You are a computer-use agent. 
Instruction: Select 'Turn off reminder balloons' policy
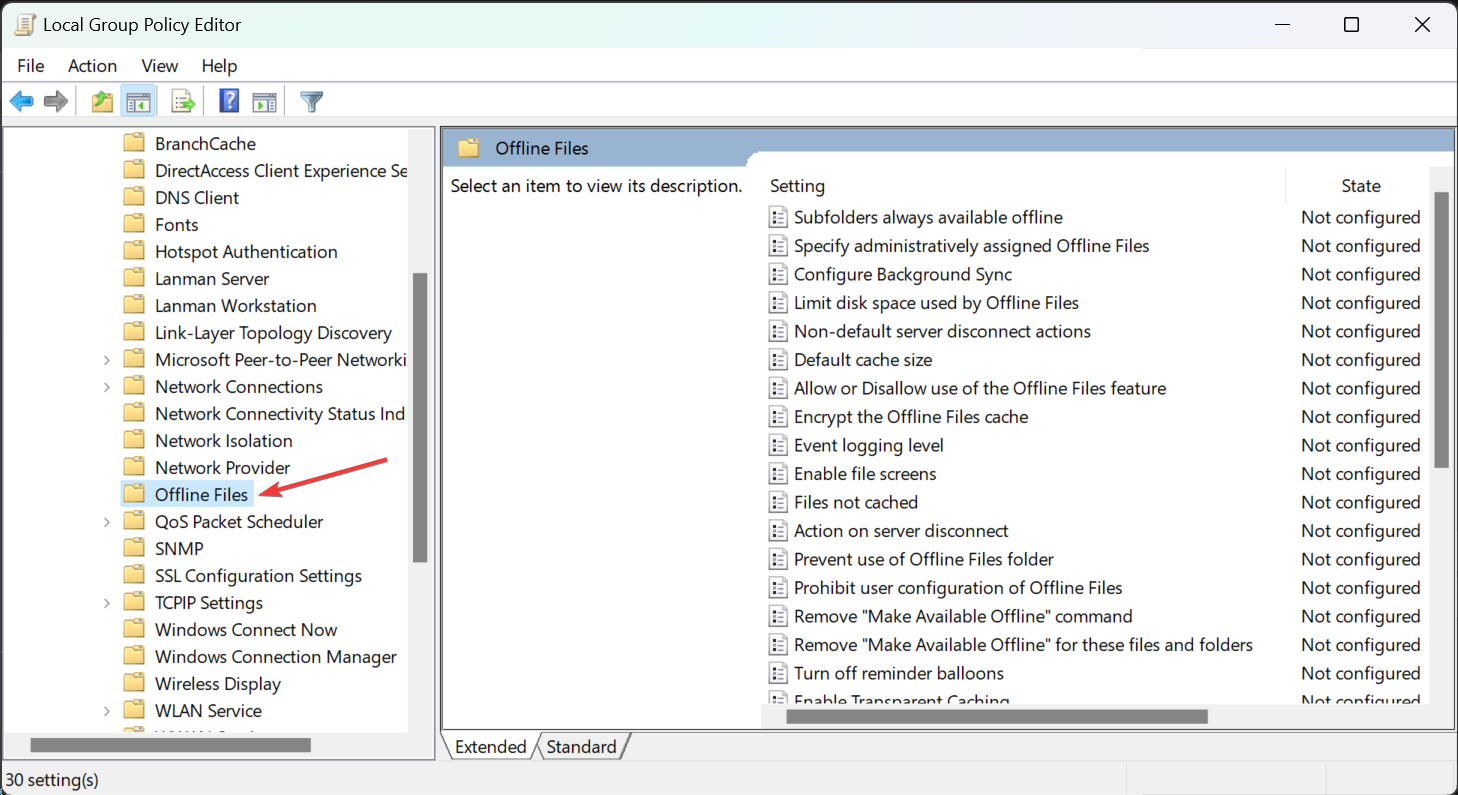coord(899,673)
